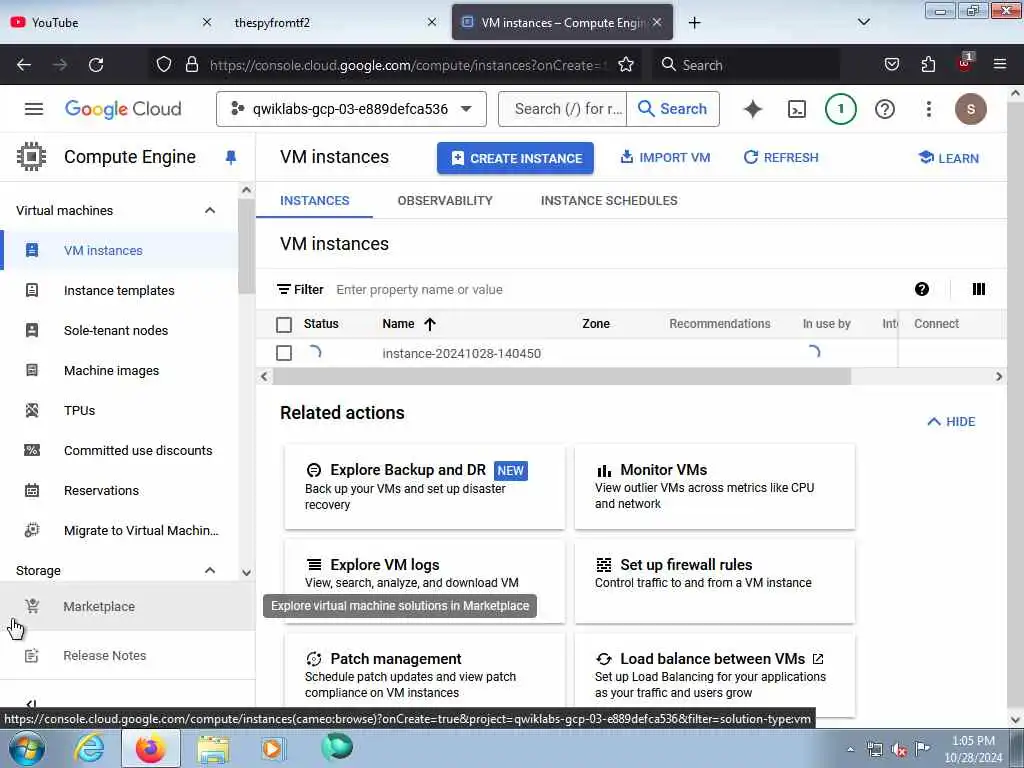Unpin Compute Engine with the pin icon
The width and height of the screenshot is (1024, 768).
click(x=231, y=157)
